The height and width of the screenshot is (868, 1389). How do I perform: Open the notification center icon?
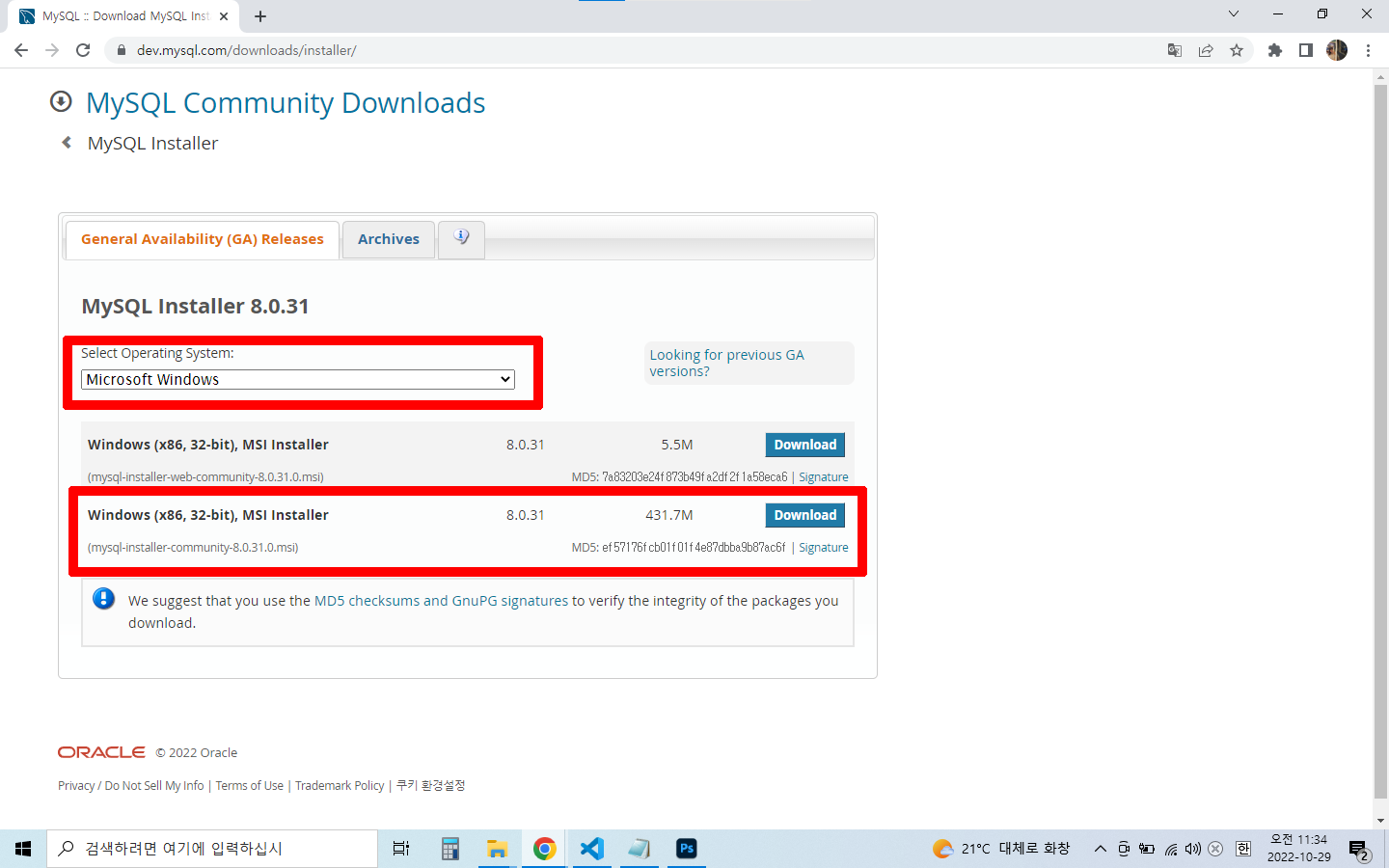coord(1359,850)
